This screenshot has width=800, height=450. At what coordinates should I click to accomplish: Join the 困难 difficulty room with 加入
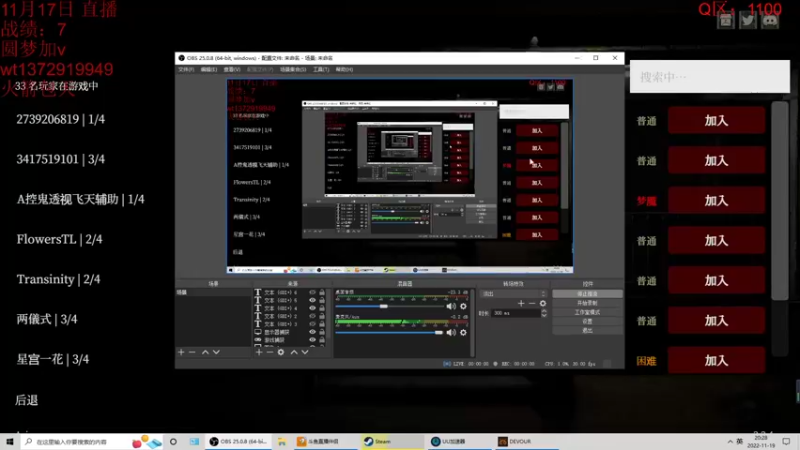pyautogui.click(x=716, y=361)
